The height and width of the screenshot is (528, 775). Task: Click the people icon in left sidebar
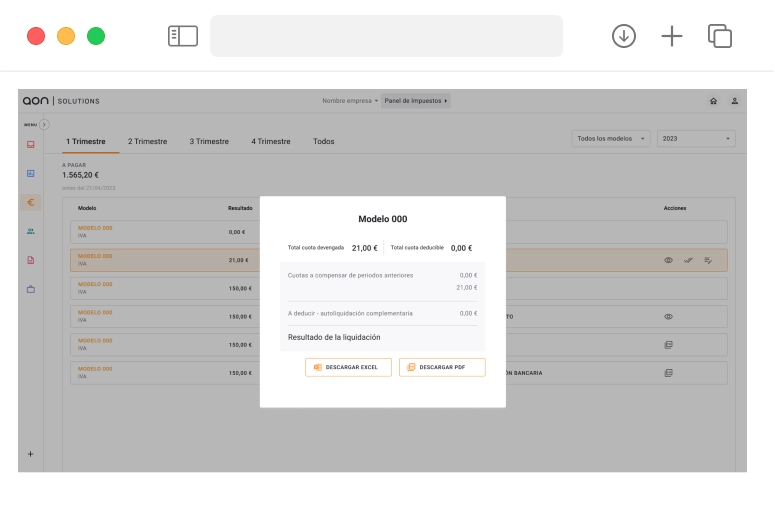[31, 231]
